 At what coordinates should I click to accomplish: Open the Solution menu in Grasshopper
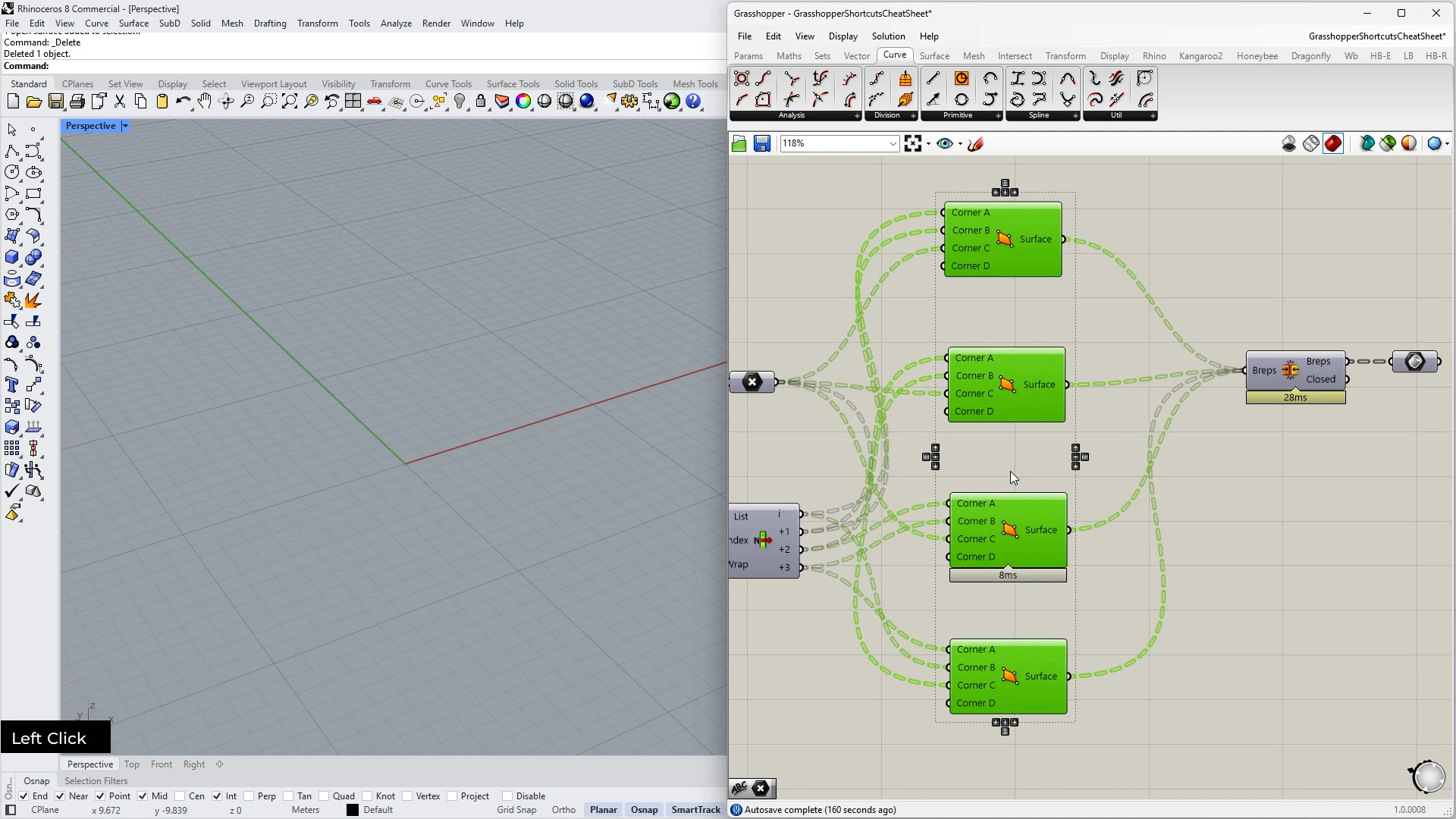(888, 36)
